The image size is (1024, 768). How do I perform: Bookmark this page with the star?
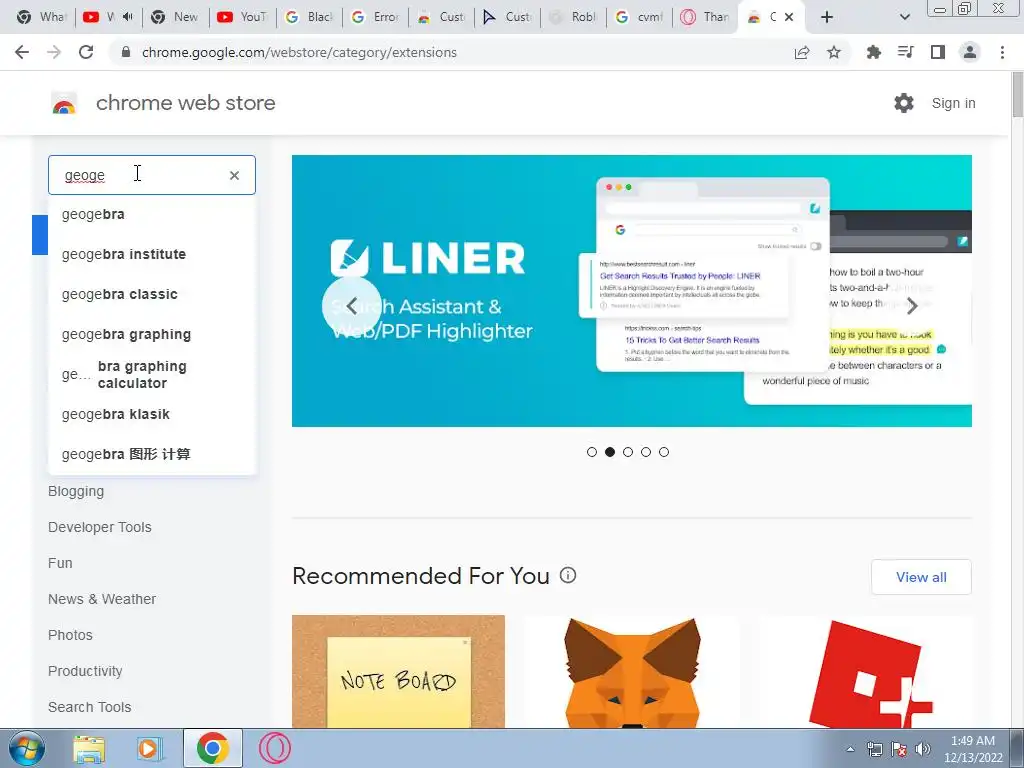(x=834, y=52)
